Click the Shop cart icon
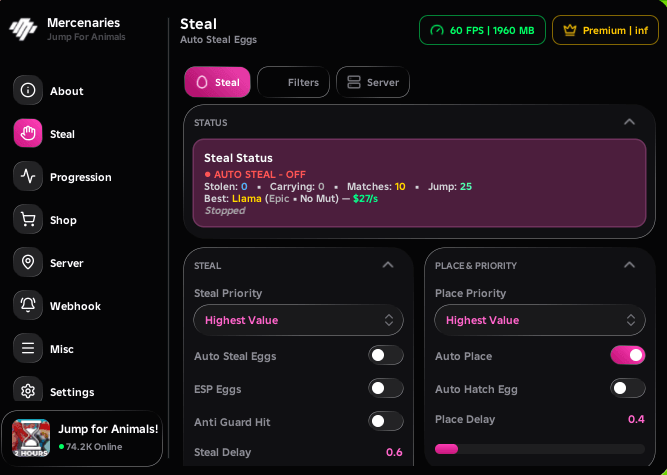The width and height of the screenshot is (667, 475). 28,219
